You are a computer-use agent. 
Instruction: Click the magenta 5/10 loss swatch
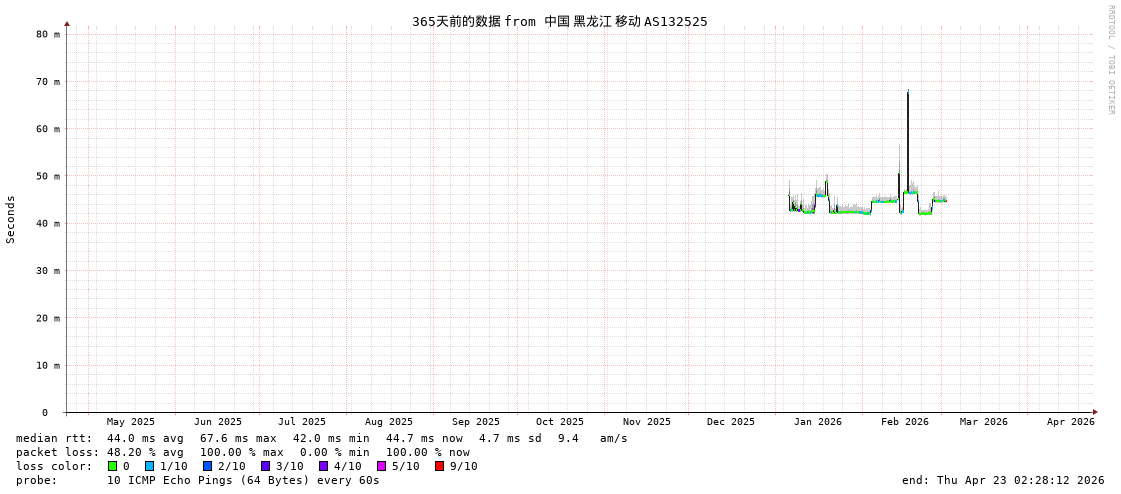point(381,466)
